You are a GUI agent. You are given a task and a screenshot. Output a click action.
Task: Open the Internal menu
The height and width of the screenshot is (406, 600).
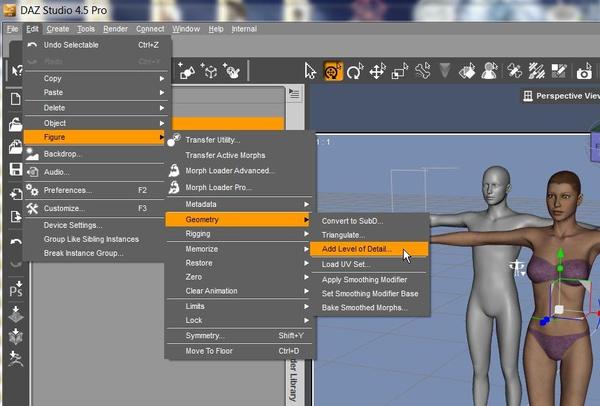click(244, 29)
